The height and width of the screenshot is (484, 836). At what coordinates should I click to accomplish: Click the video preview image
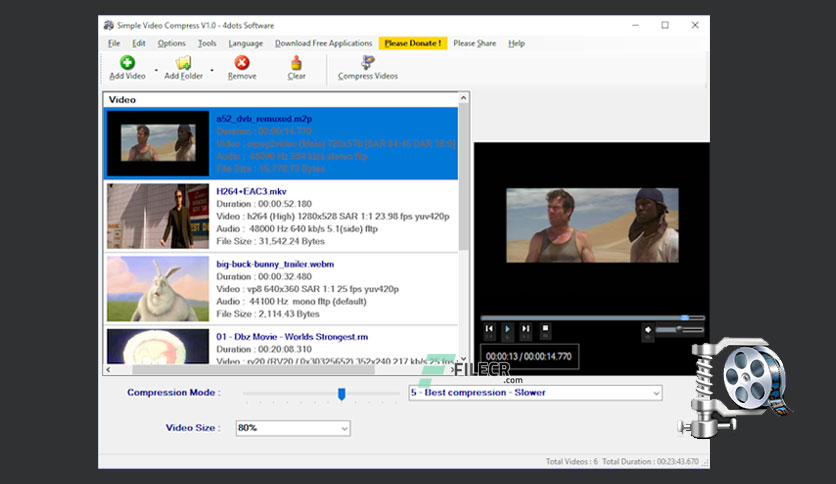pyautogui.click(x=592, y=225)
